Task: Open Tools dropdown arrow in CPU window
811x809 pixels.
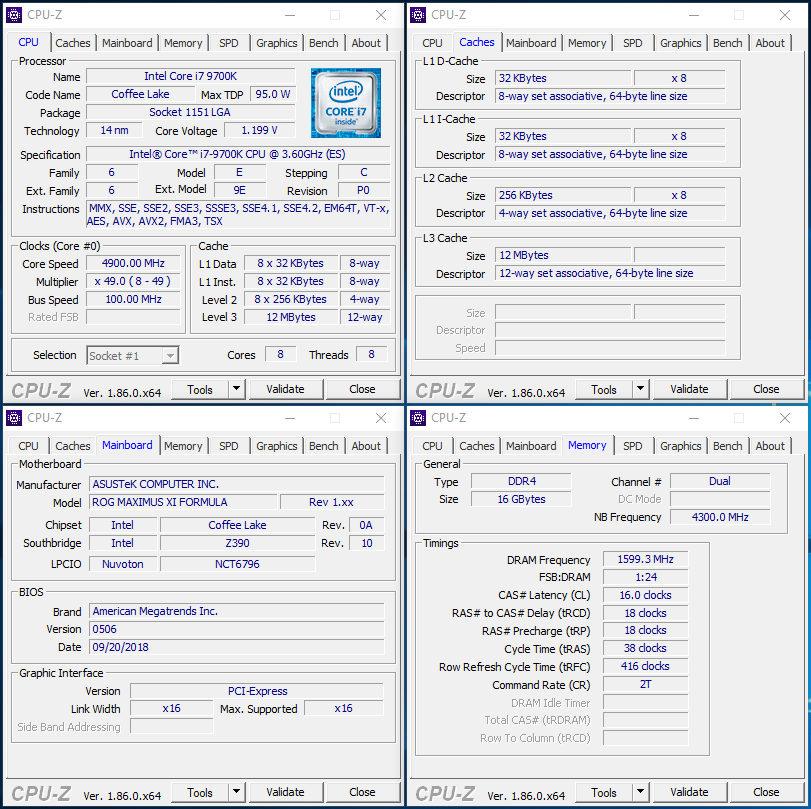Action: [x=236, y=388]
